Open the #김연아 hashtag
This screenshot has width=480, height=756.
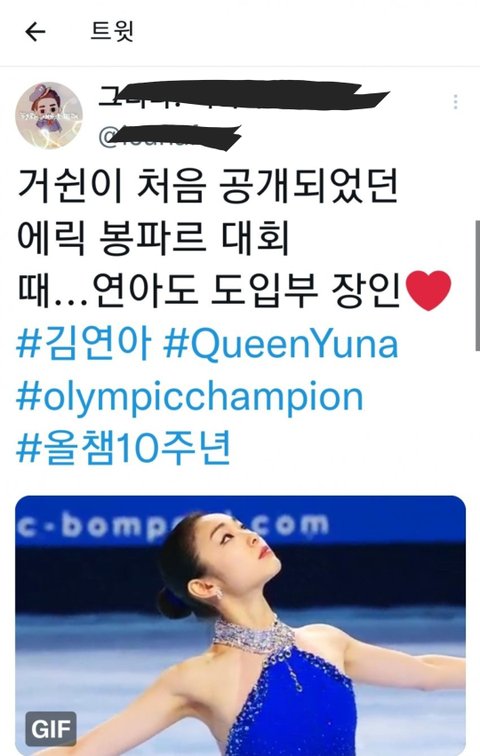84,344
